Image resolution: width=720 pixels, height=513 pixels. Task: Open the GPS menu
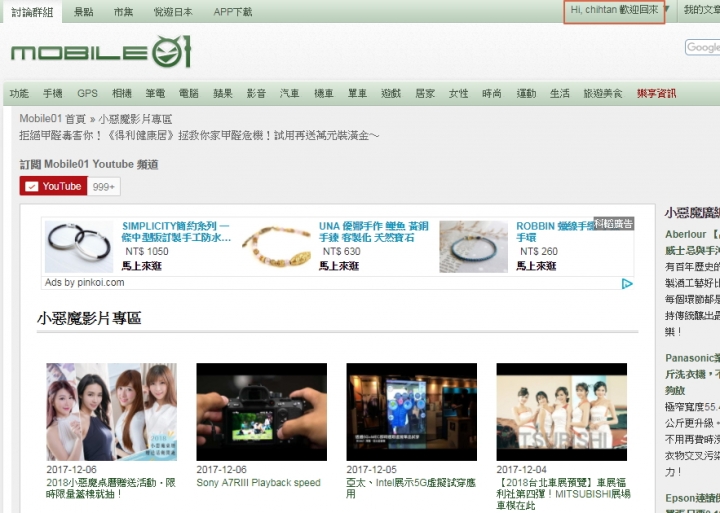pyautogui.click(x=87, y=94)
